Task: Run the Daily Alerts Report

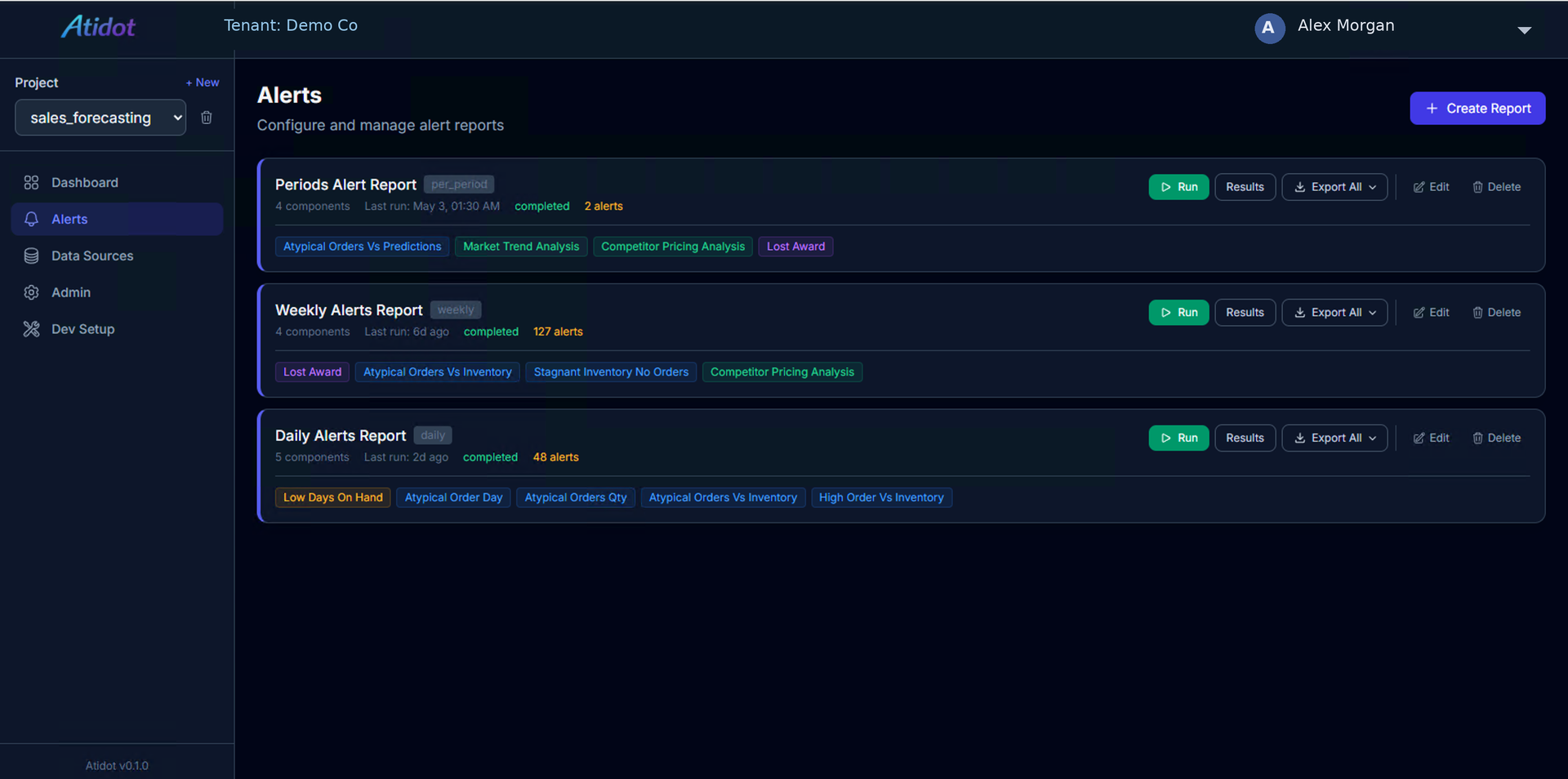Action: [1178, 438]
